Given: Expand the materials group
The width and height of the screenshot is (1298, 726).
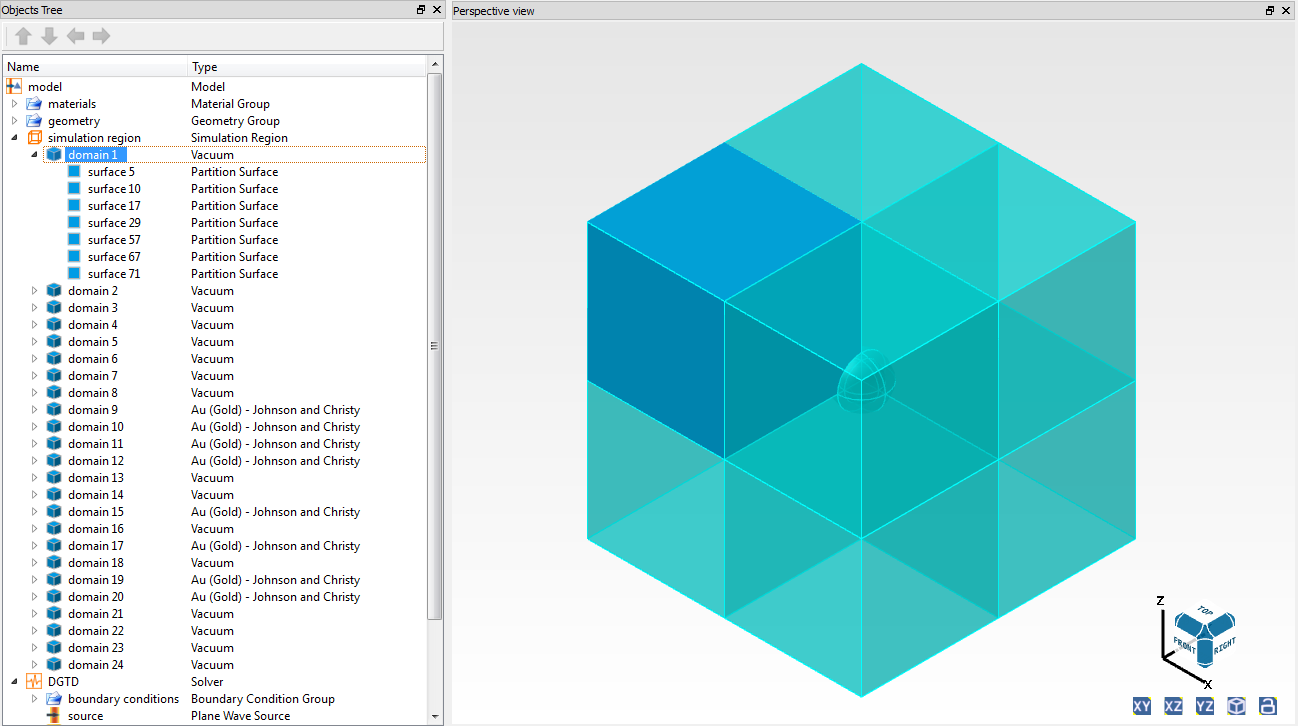Looking at the screenshot, I should point(14,103).
